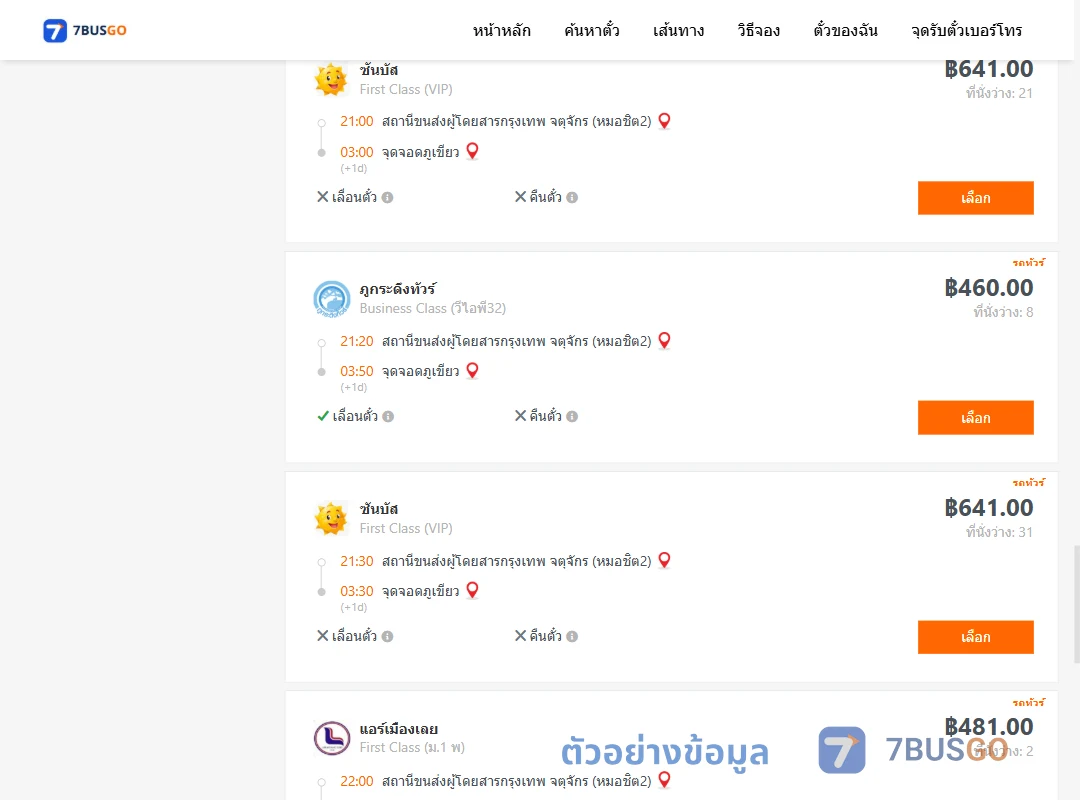Open the เส้นทาง menu item
Image resolution: width=1080 pixels, height=800 pixels.
click(678, 30)
